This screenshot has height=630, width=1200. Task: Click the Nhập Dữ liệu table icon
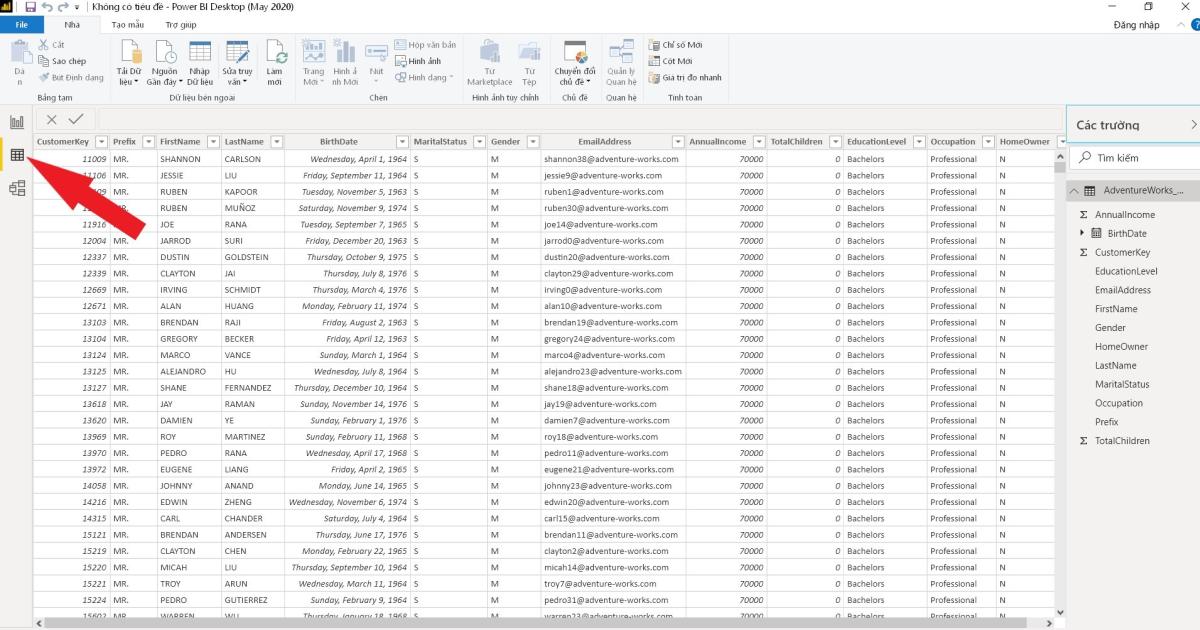(200, 62)
